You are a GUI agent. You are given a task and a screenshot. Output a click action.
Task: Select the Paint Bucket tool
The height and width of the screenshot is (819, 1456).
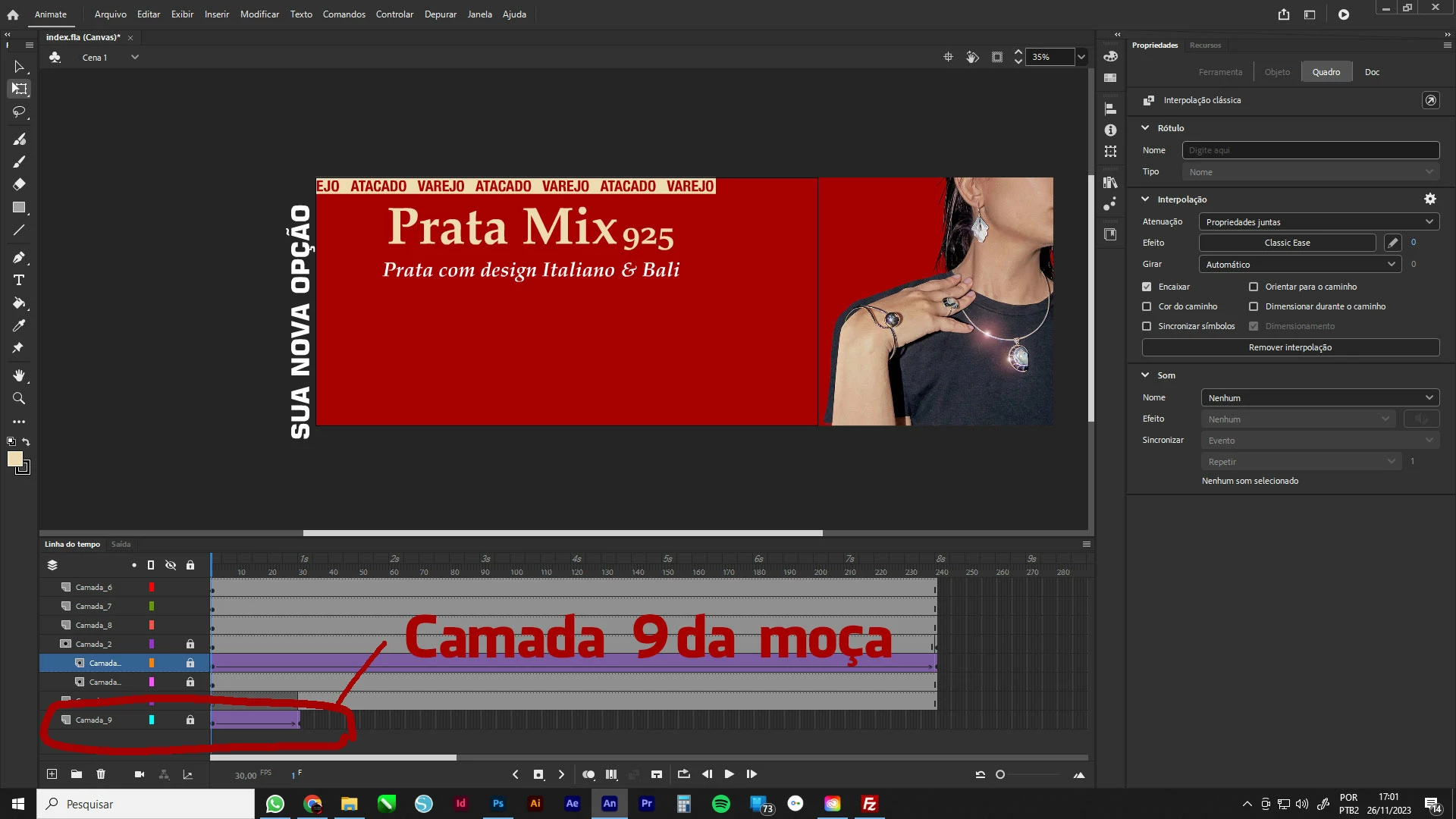[19, 303]
